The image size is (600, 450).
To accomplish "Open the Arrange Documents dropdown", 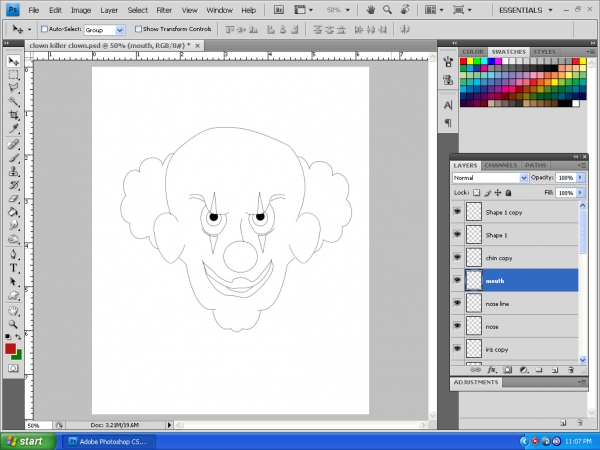I will tap(434, 10).
